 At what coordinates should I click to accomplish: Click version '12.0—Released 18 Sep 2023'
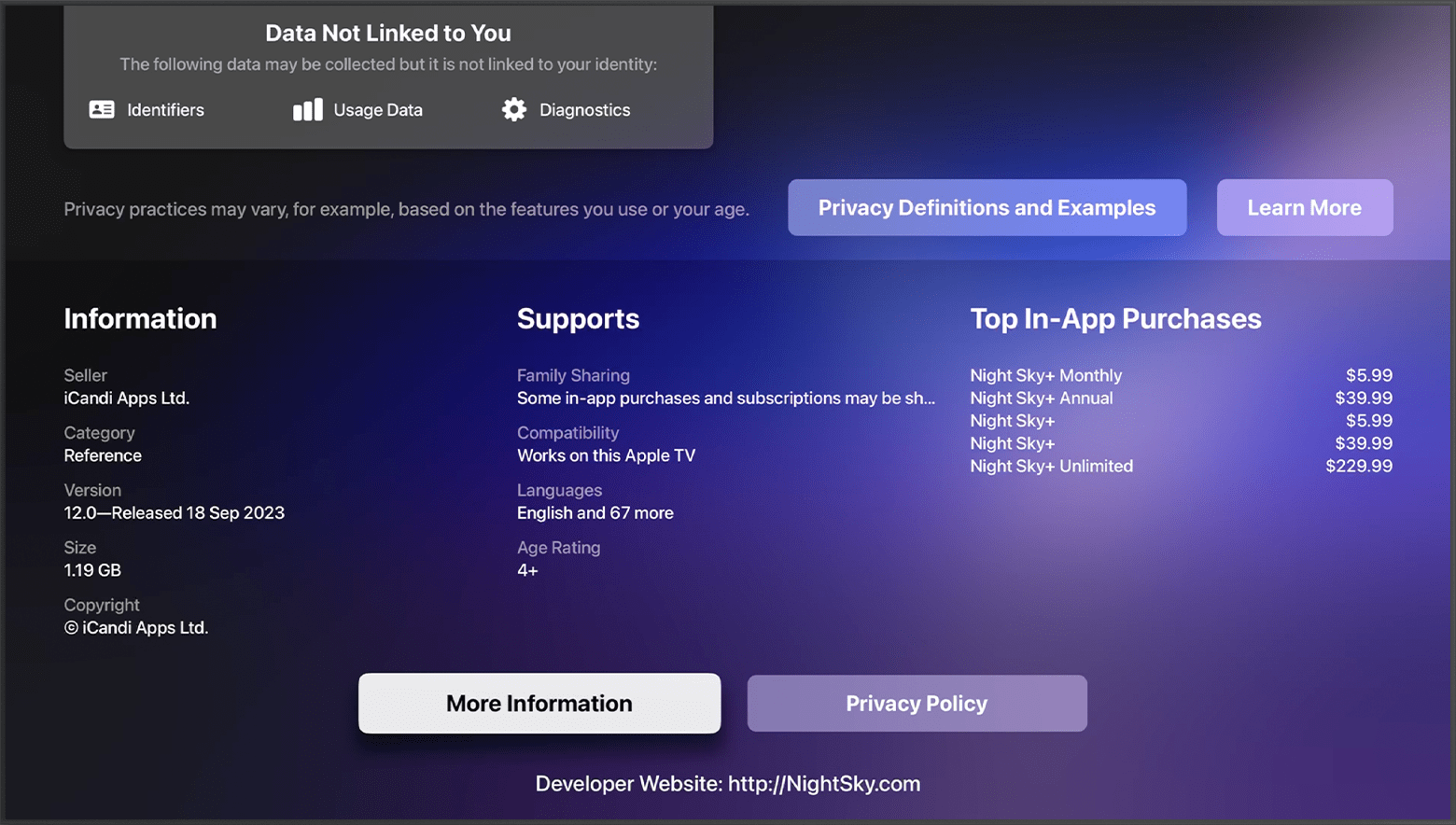174,513
